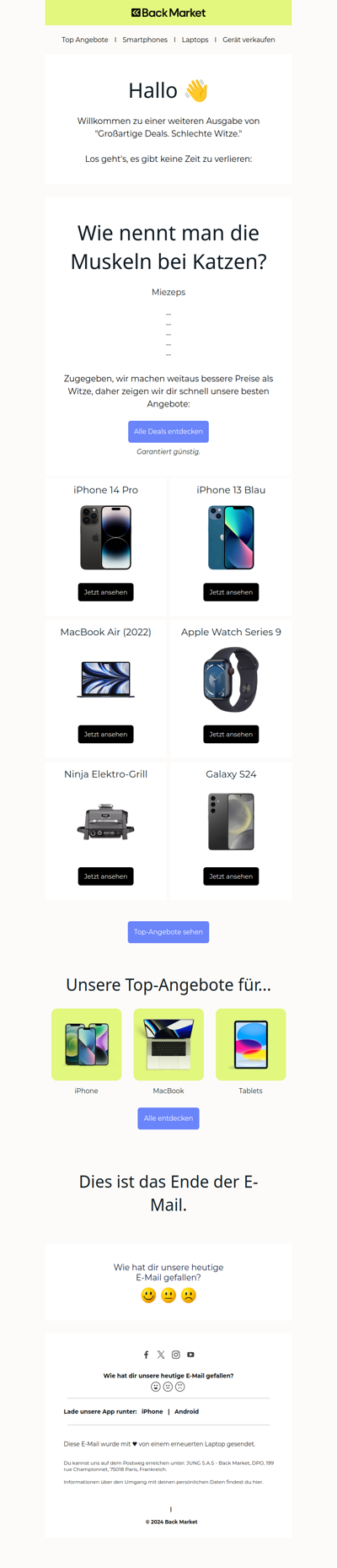Open Gerät verkaufen link
This screenshot has width=337, height=1568.
(249, 40)
